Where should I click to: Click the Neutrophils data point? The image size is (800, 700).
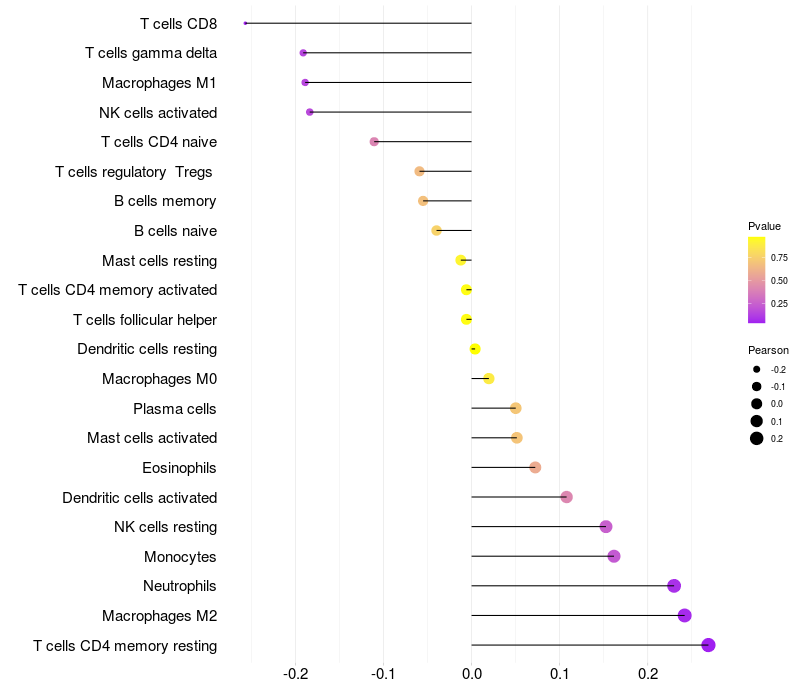coord(674,586)
